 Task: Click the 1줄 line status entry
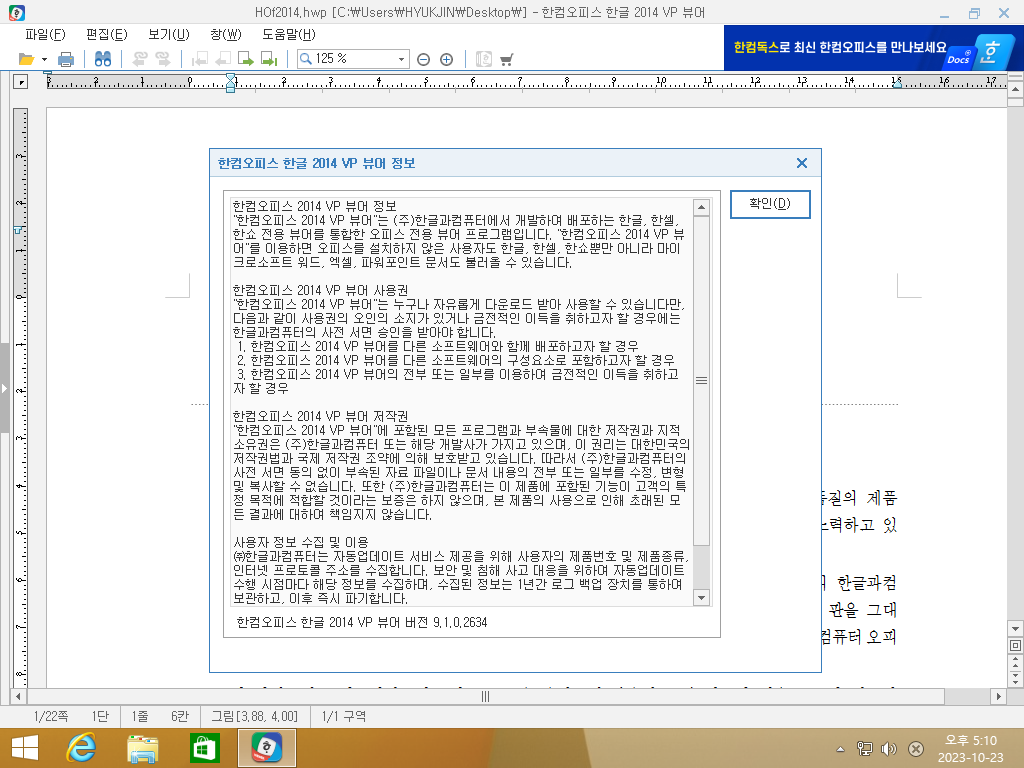(x=140, y=716)
